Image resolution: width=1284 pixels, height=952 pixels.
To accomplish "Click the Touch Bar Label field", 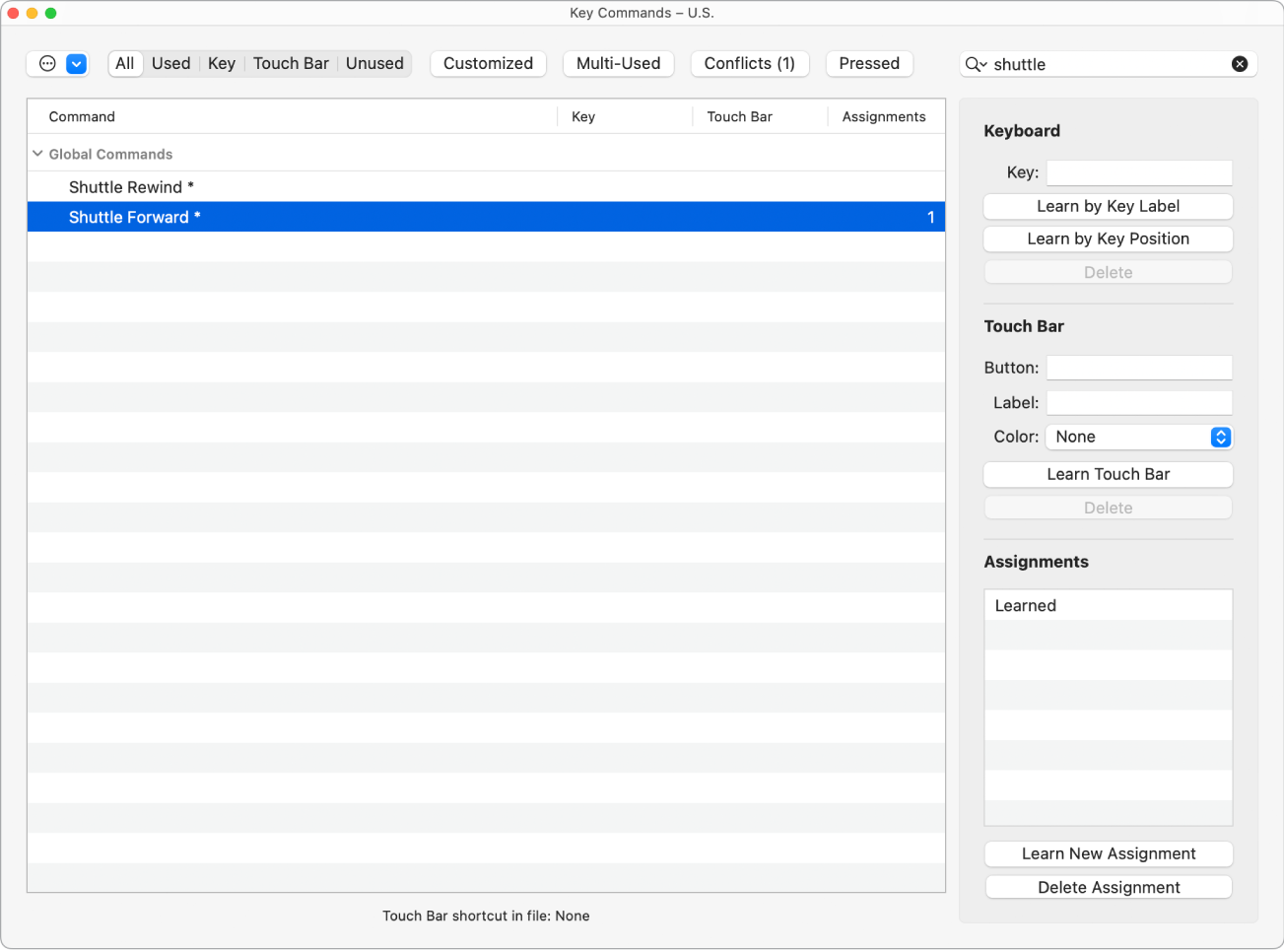I will click(x=1139, y=402).
